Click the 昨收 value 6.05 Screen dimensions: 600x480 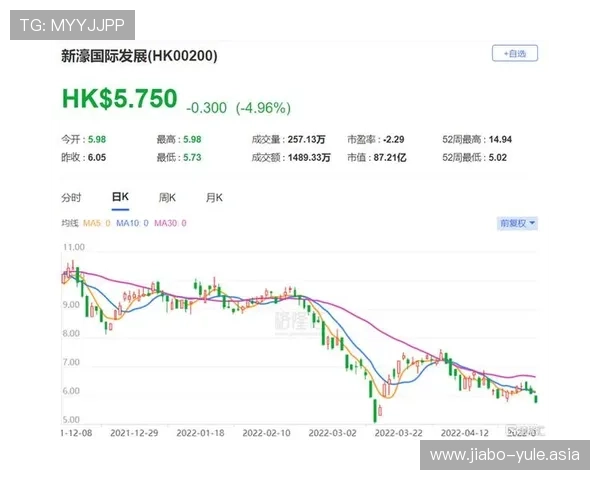[97, 157]
